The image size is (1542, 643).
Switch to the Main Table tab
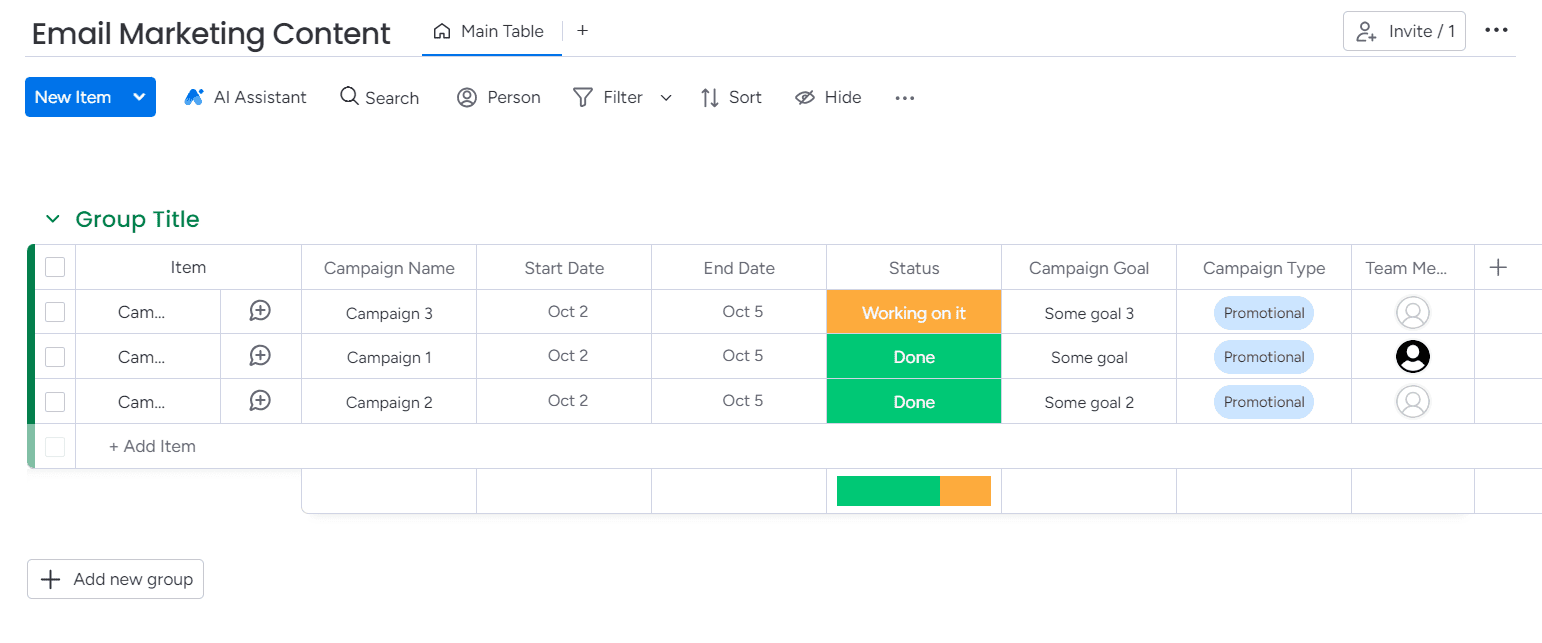click(x=490, y=31)
